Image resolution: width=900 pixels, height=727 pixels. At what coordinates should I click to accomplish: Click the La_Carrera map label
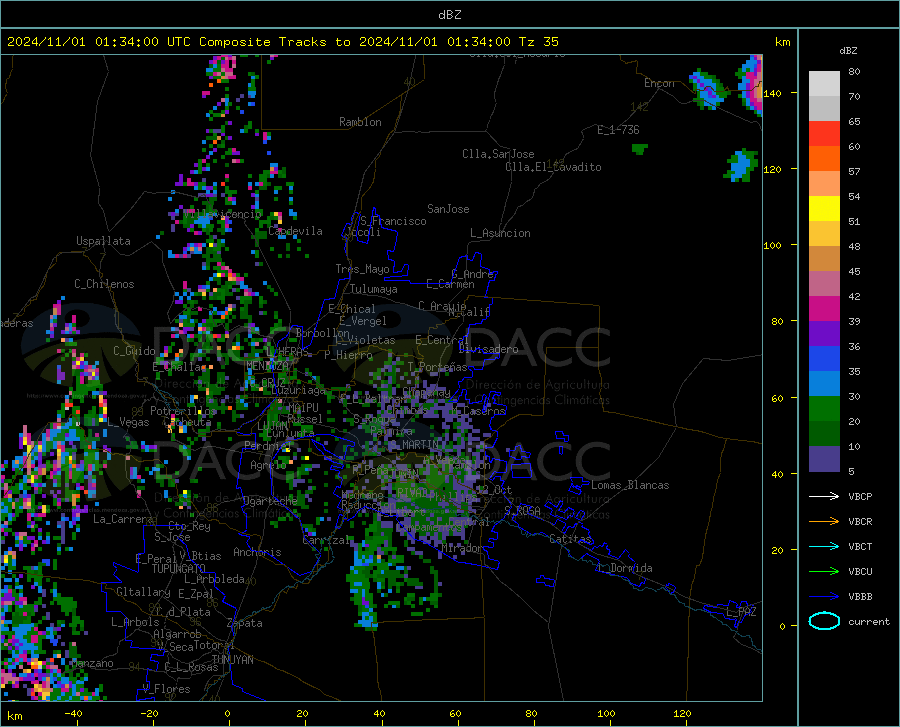coord(123,519)
